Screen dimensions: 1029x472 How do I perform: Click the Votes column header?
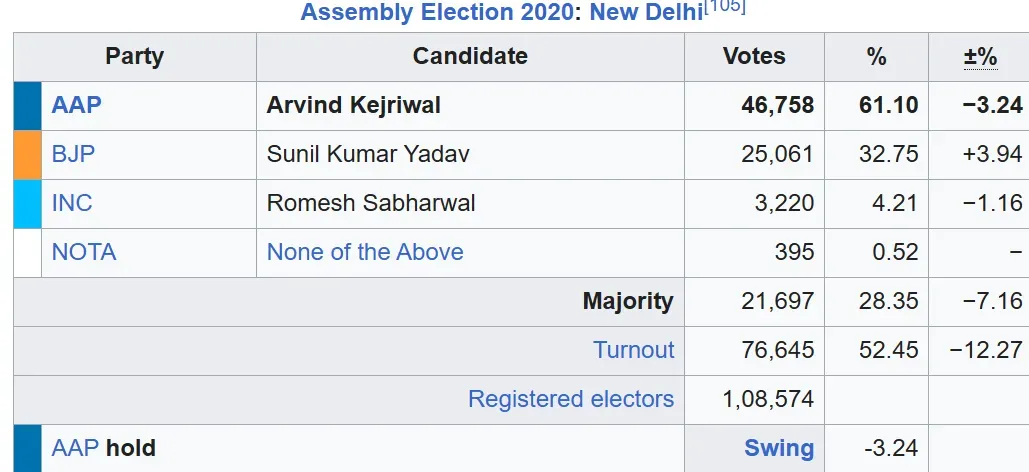pyautogui.click(x=754, y=56)
